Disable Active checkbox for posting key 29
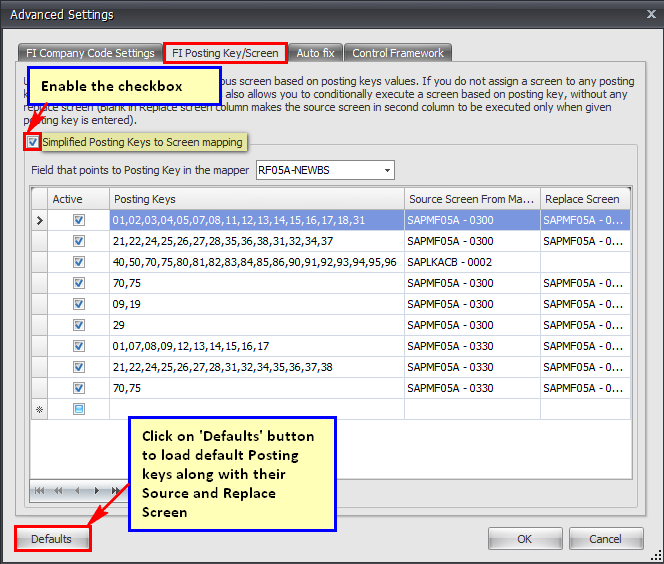The image size is (664, 564). click(79, 325)
